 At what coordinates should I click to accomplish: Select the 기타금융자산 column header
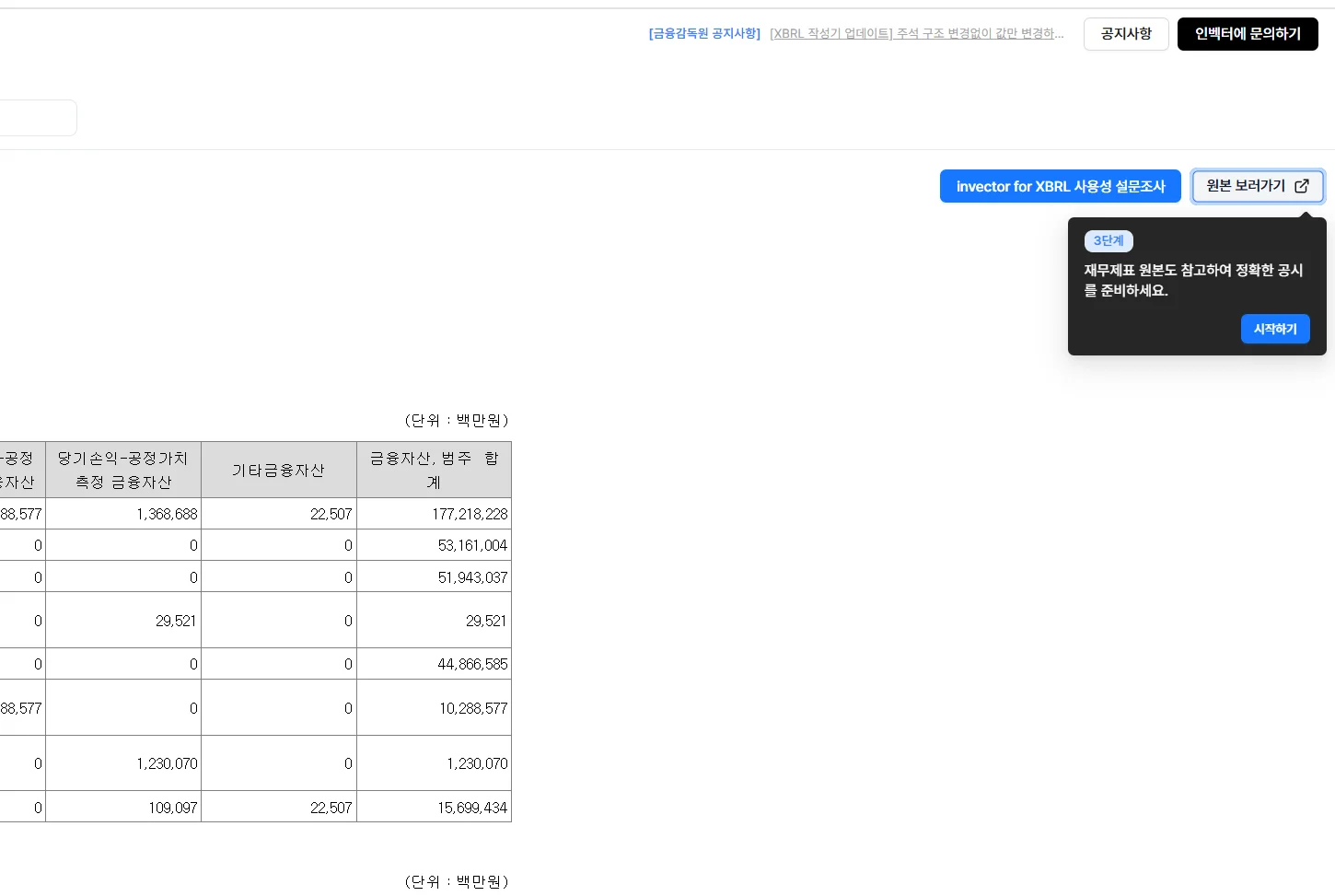(x=278, y=469)
